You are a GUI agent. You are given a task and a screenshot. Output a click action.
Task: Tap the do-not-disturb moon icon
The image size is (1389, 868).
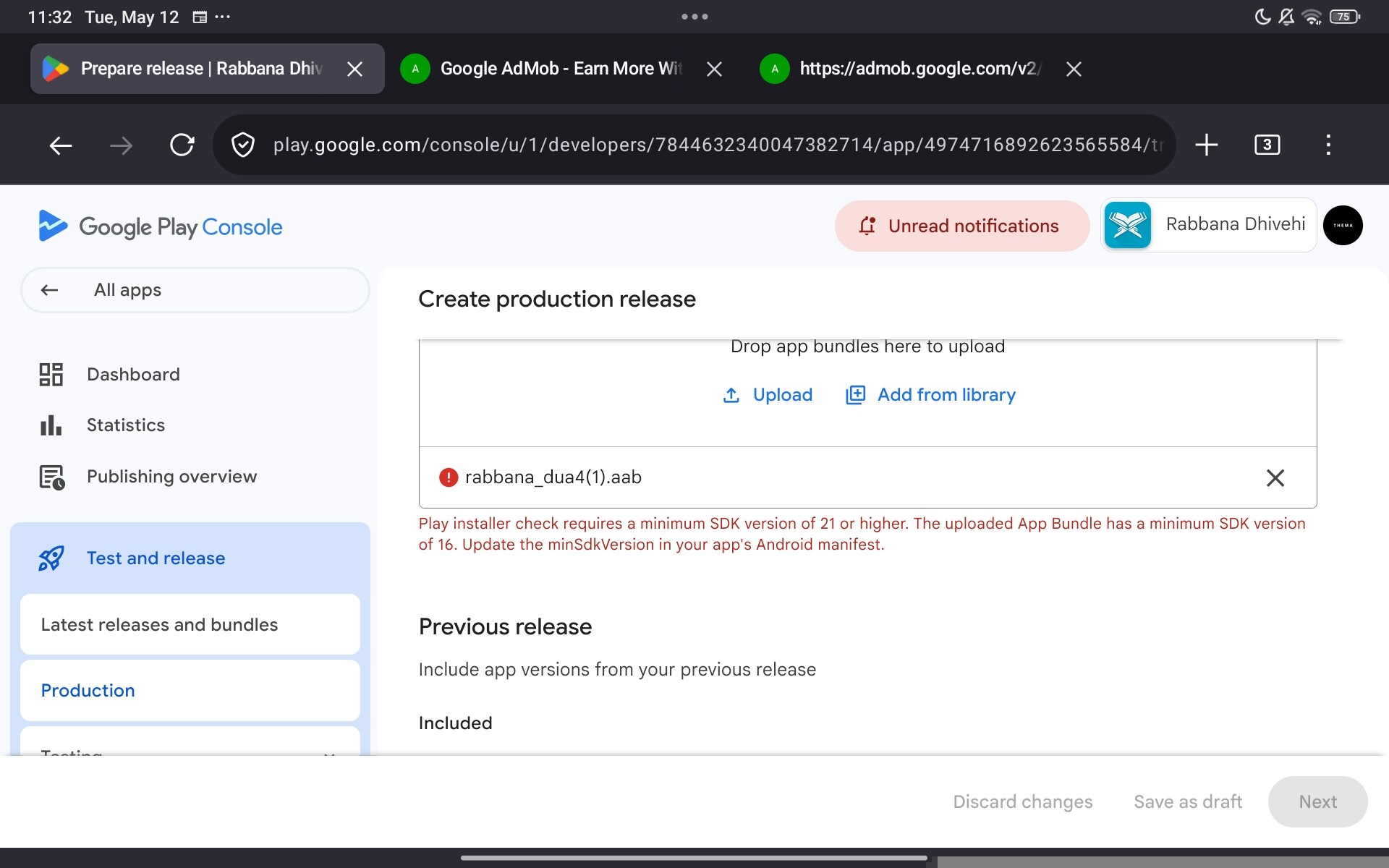click(1262, 17)
